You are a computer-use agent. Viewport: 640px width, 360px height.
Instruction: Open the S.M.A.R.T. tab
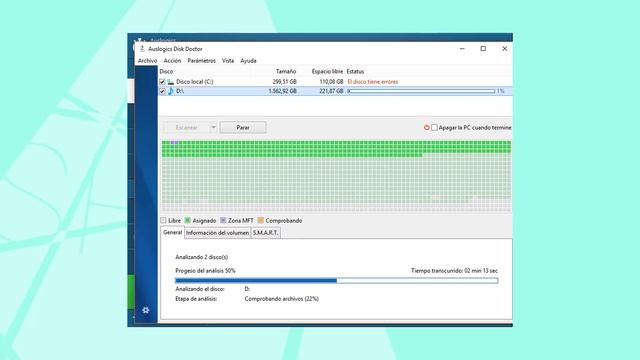[x=265, y=233]
